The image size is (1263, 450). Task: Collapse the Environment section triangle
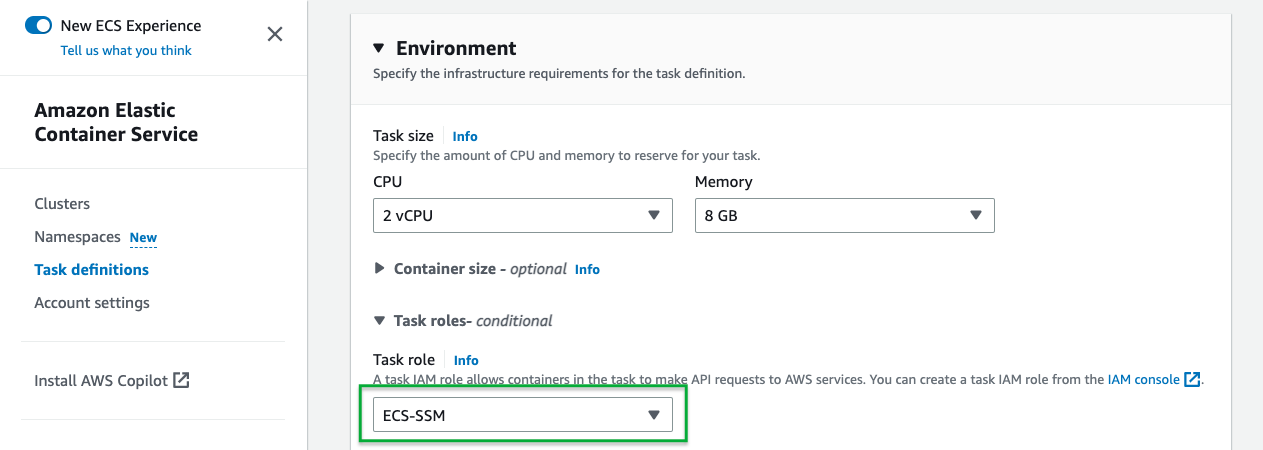(x=378, y=48)
